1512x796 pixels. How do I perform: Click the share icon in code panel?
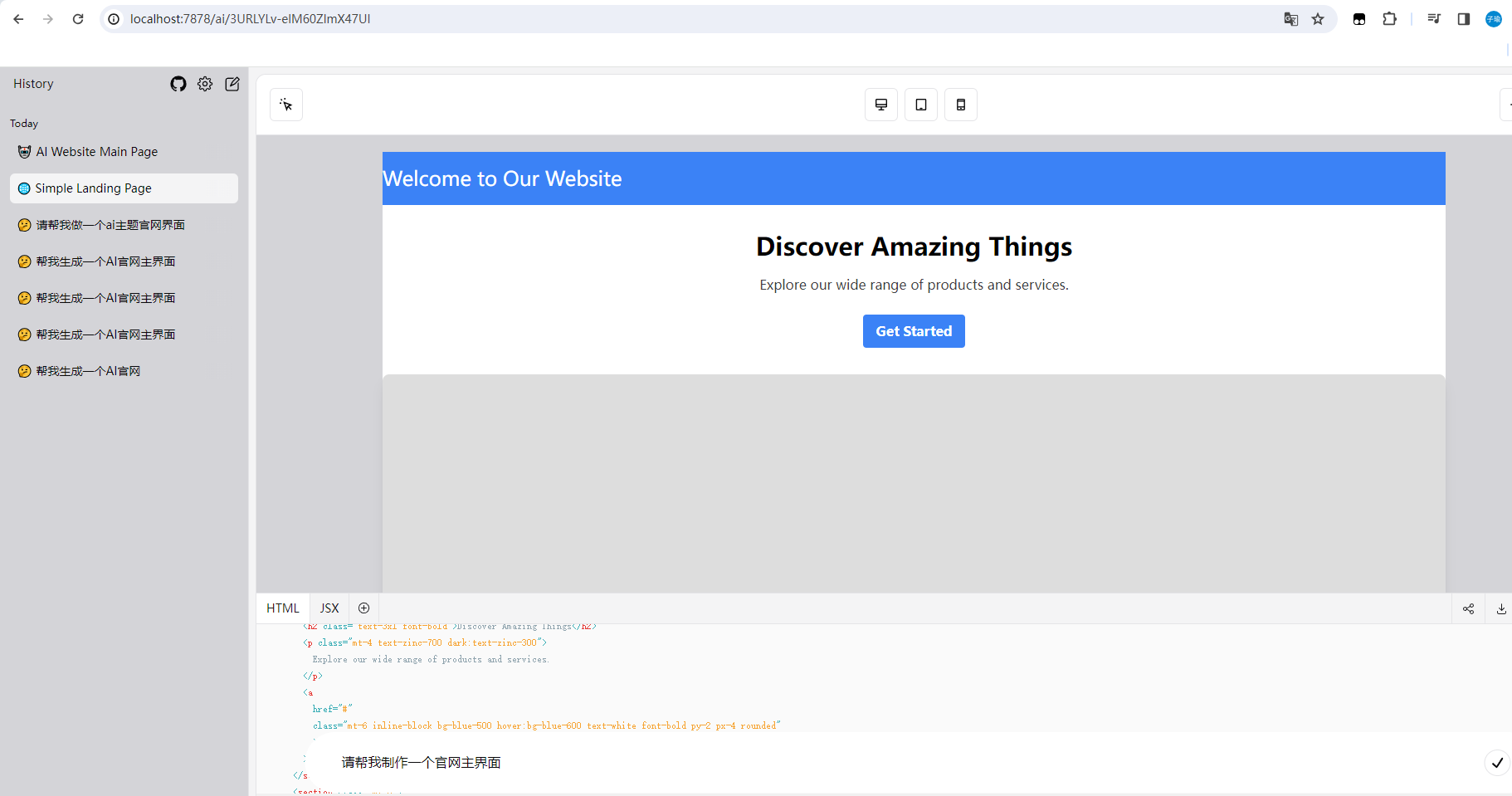(1469, 608)
